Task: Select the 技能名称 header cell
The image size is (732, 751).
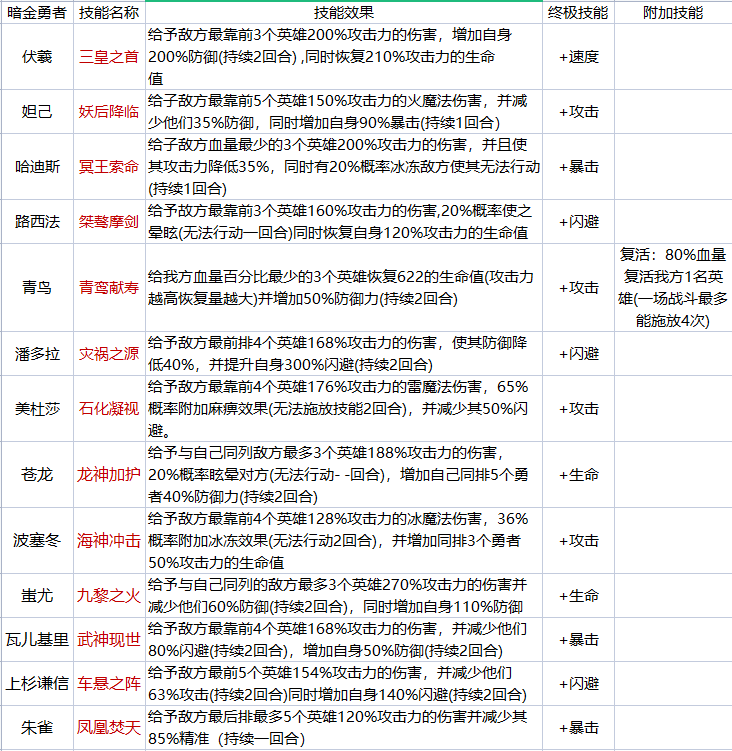Action: click(109, 12)
